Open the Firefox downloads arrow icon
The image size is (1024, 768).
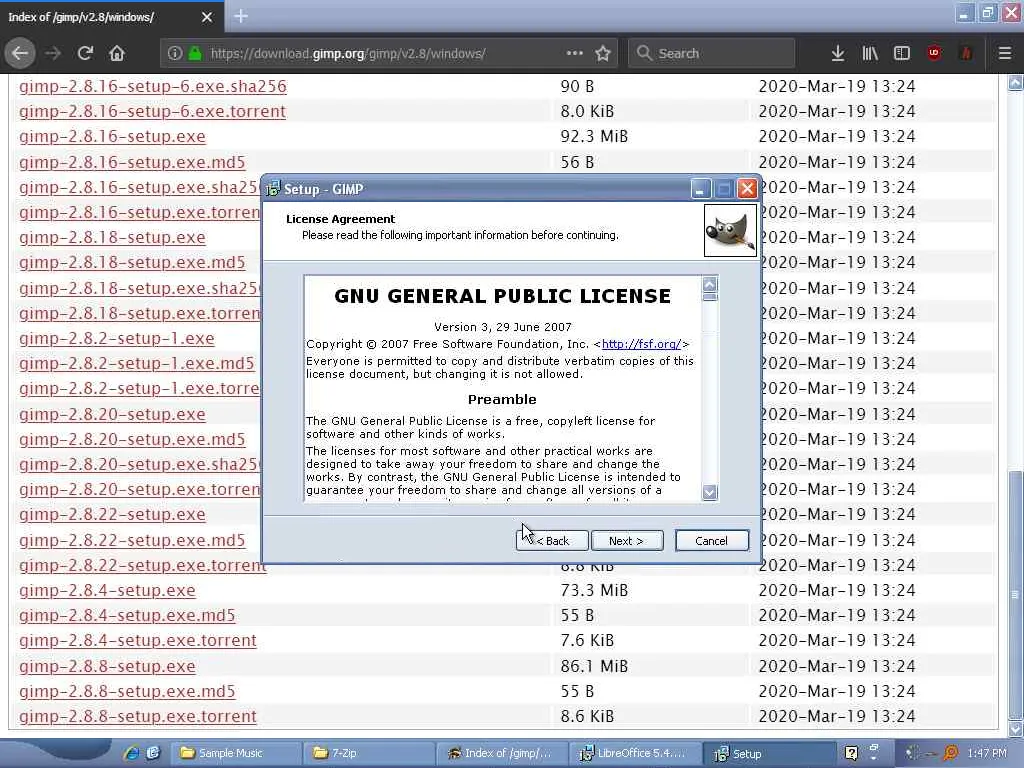click(x=838, y=54)
